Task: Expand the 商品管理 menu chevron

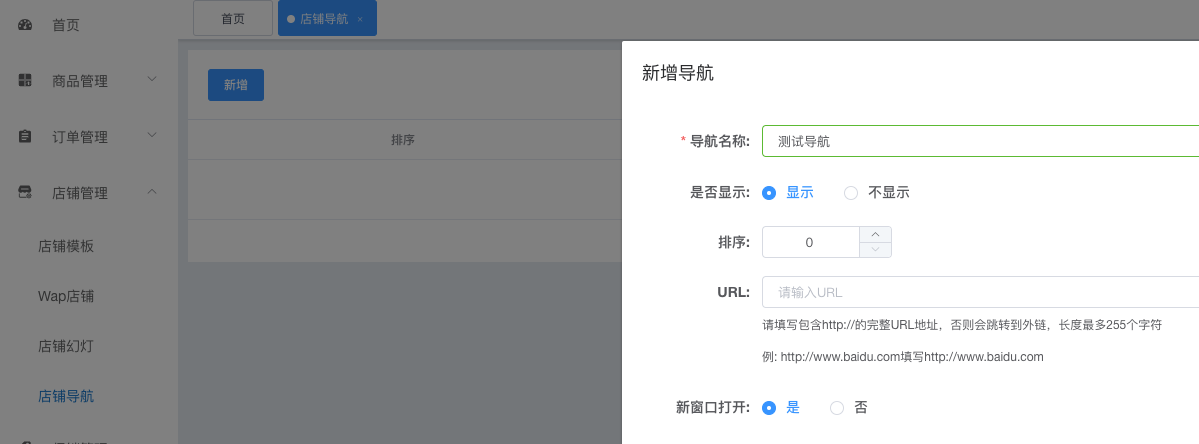Action: (152, 79)
